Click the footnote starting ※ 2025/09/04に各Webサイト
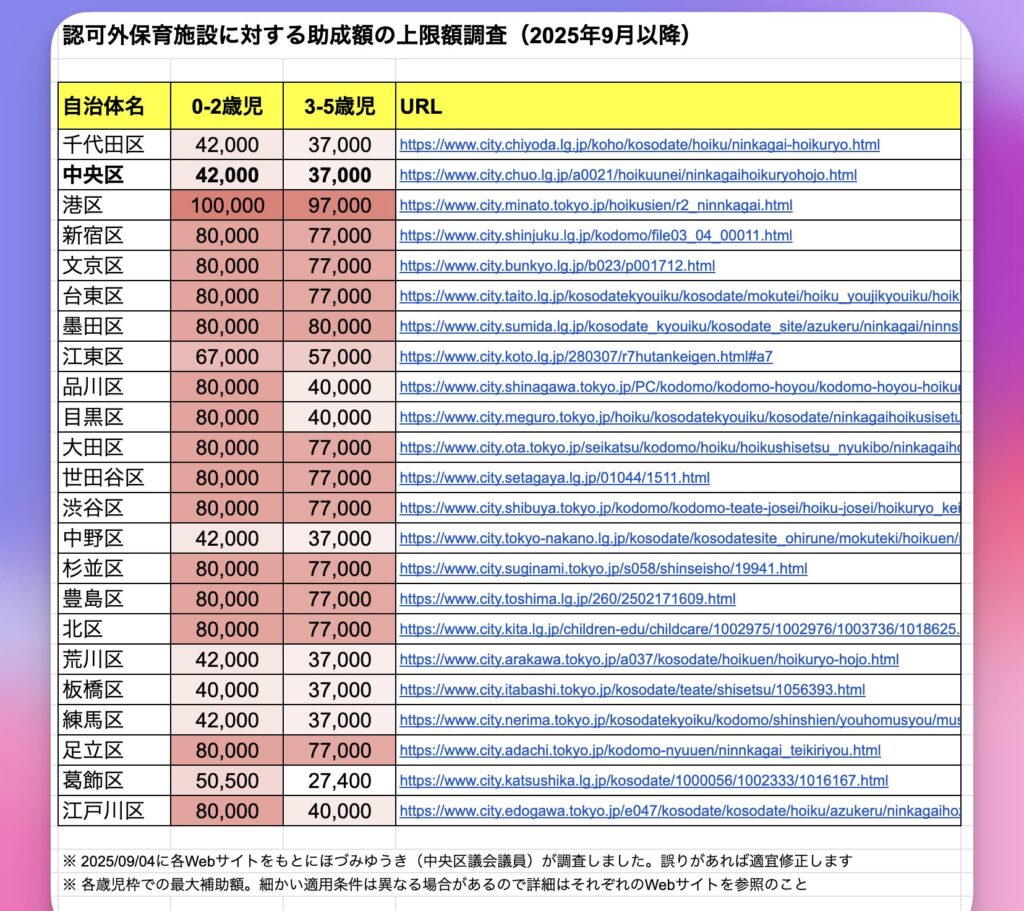The width and height of the screenshot is (1024, 911). (x=457, y=861)
